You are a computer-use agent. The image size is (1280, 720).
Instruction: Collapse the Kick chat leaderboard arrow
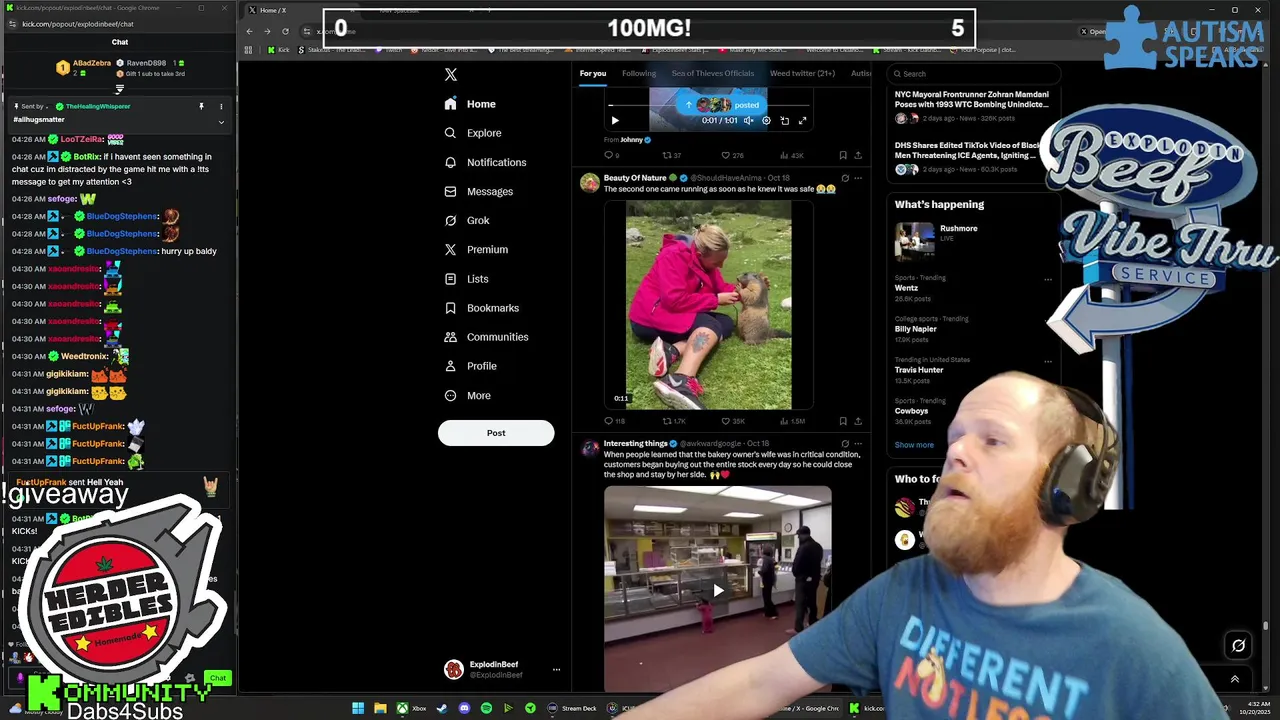[x=119, y=88]
